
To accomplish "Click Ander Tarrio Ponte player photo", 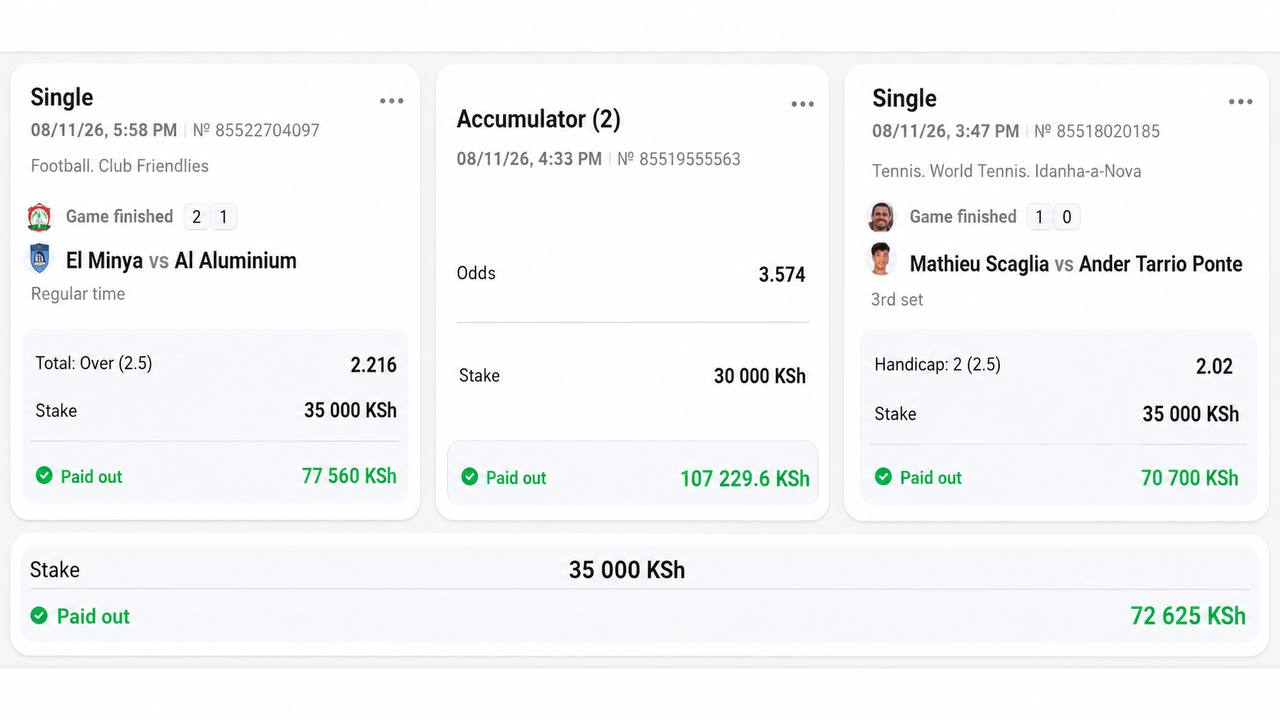I will 881,260.
